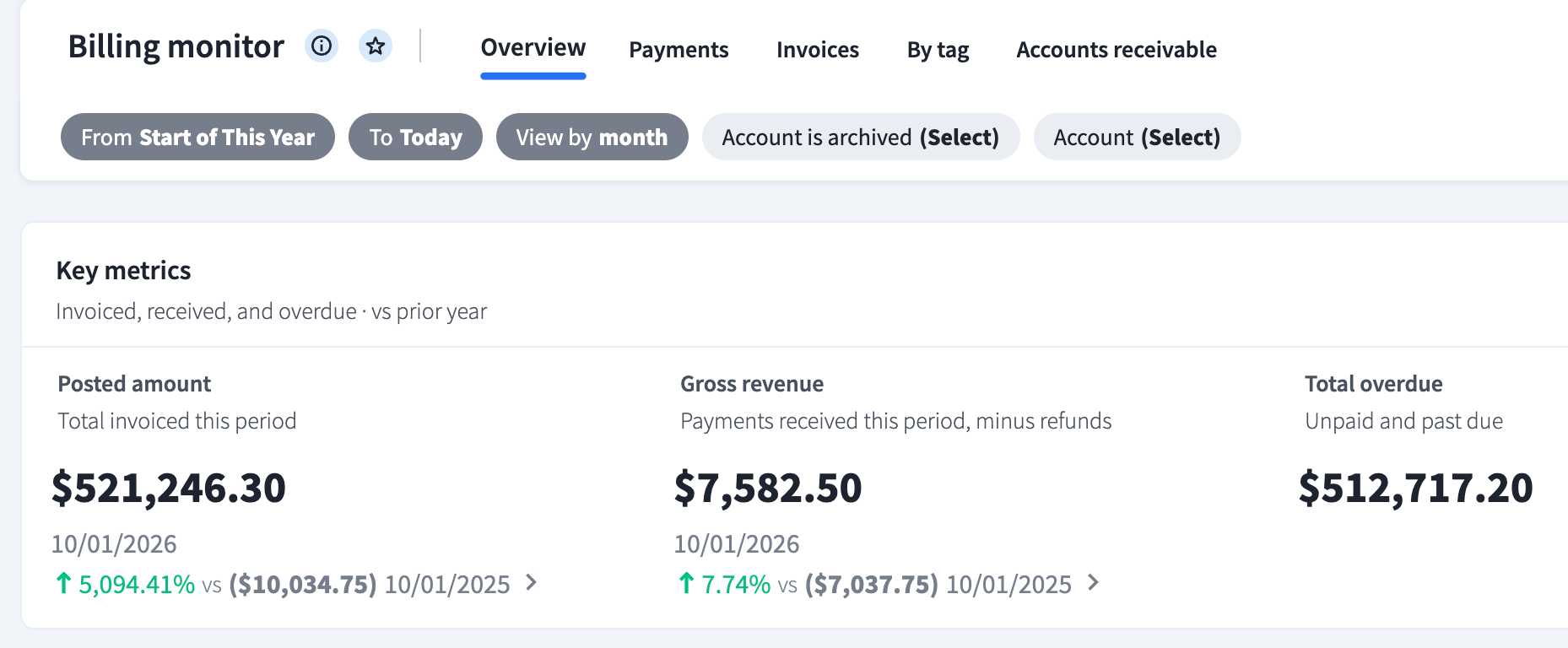Click the $521,246.30 posted amount value
The image size is (1568, 648).
(x=169, y=488)
